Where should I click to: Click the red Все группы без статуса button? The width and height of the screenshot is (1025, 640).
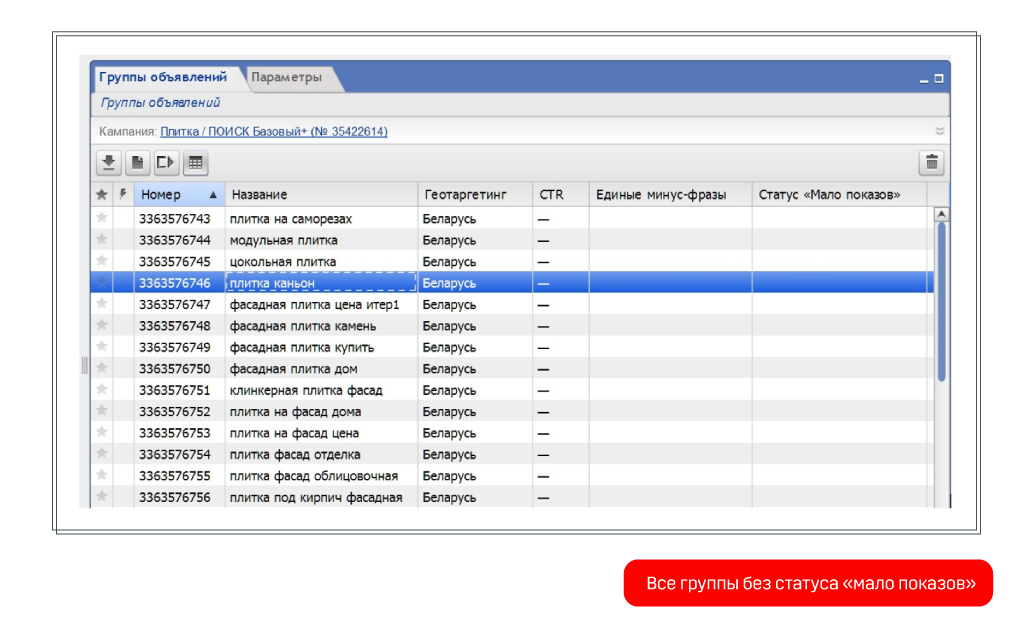point(808,583)
